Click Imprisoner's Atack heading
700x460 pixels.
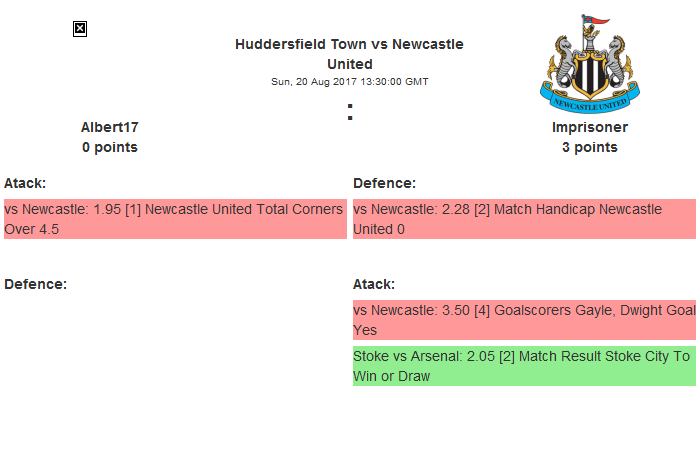point(374,284)
